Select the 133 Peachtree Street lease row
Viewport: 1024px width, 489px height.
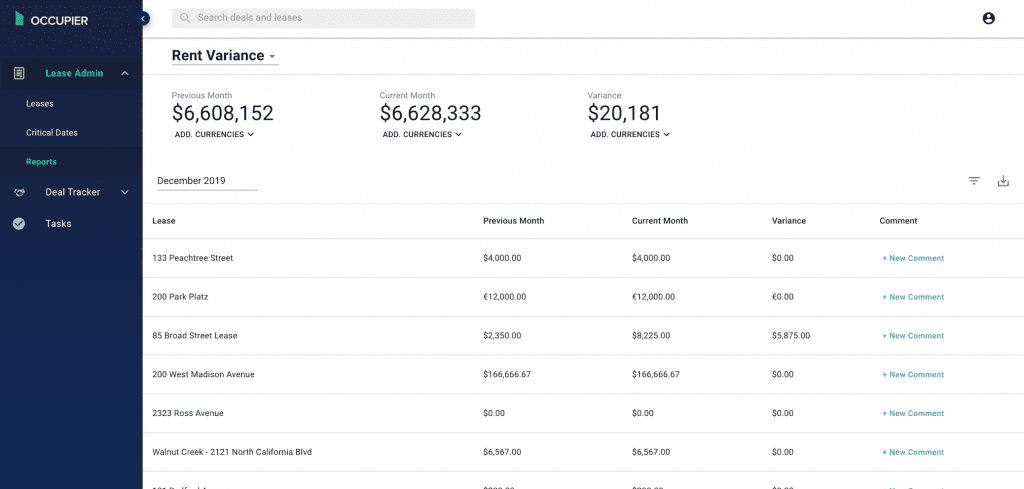(x=583, y=259)
